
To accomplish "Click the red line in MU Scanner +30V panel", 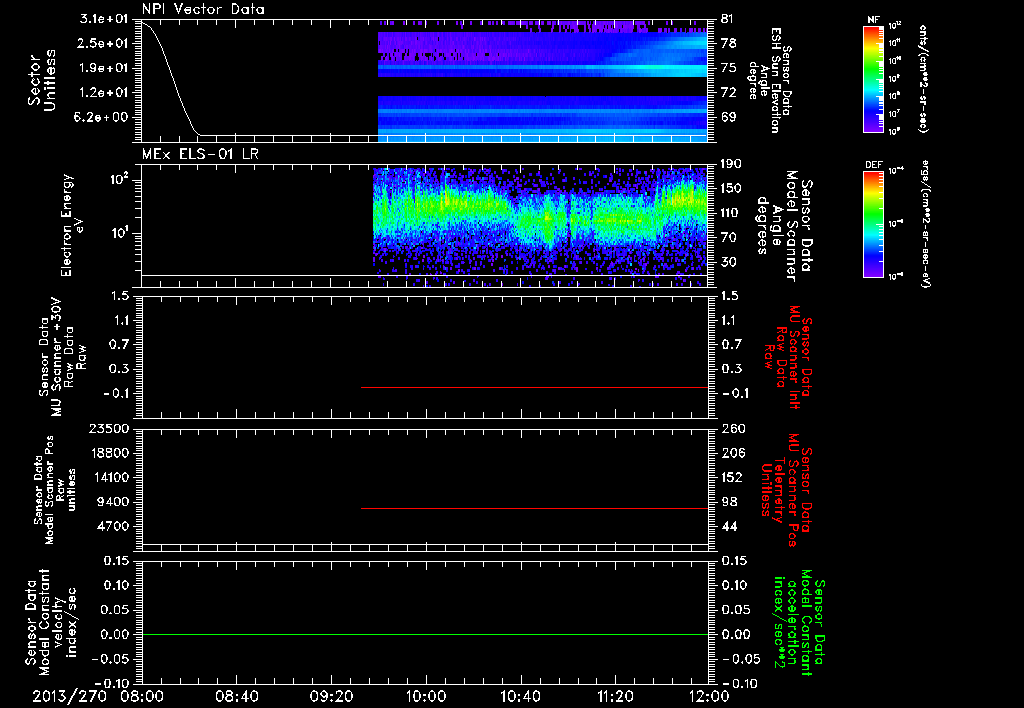I will click(x=534, y=387).
